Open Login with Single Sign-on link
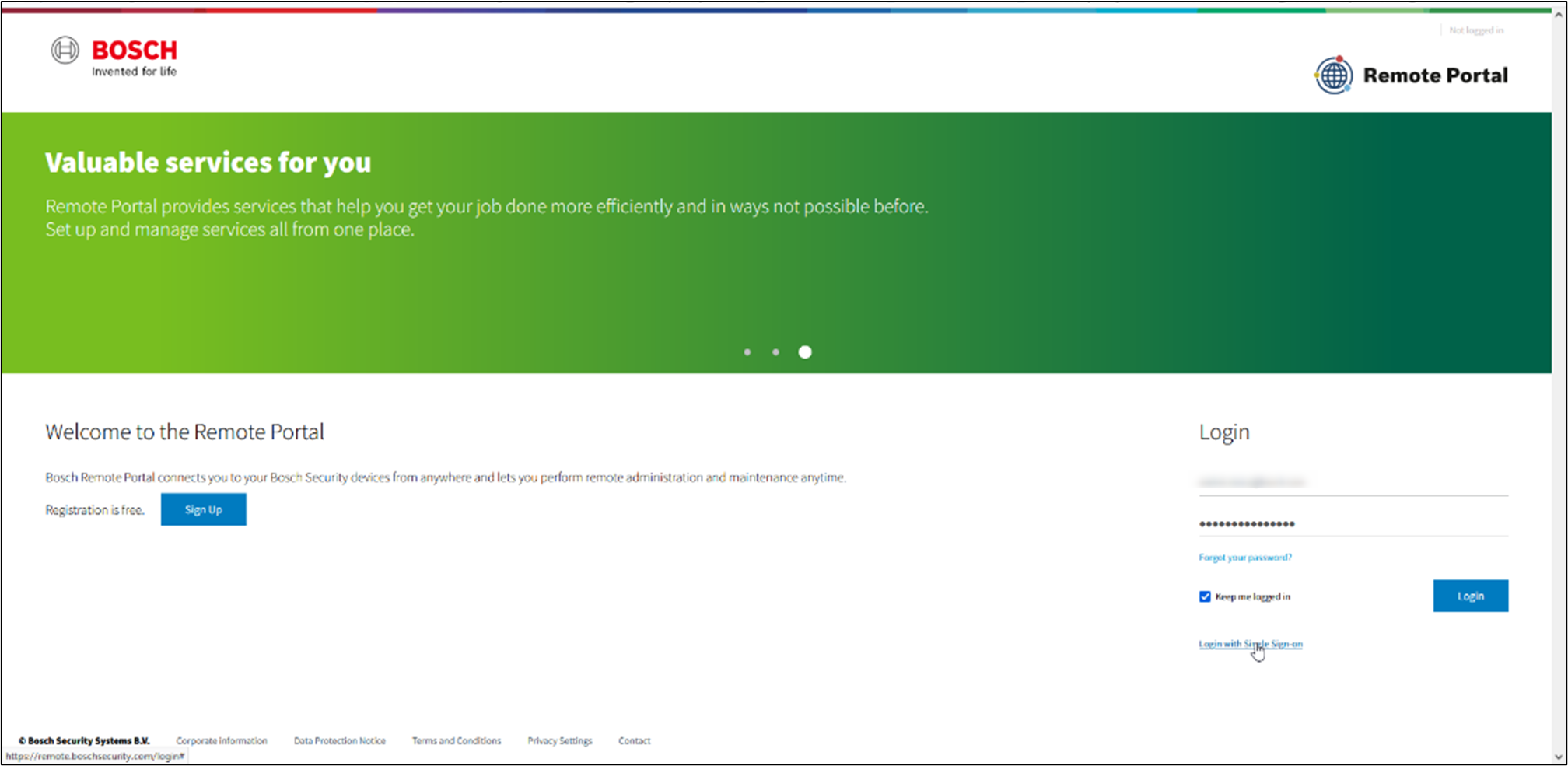 (x=1251, y=644)
